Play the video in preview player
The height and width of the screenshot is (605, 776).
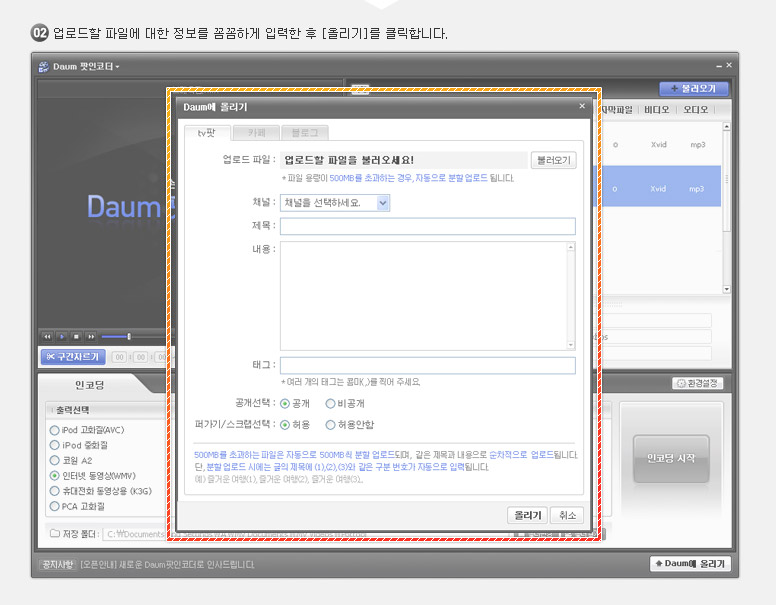tap(62, 337)
